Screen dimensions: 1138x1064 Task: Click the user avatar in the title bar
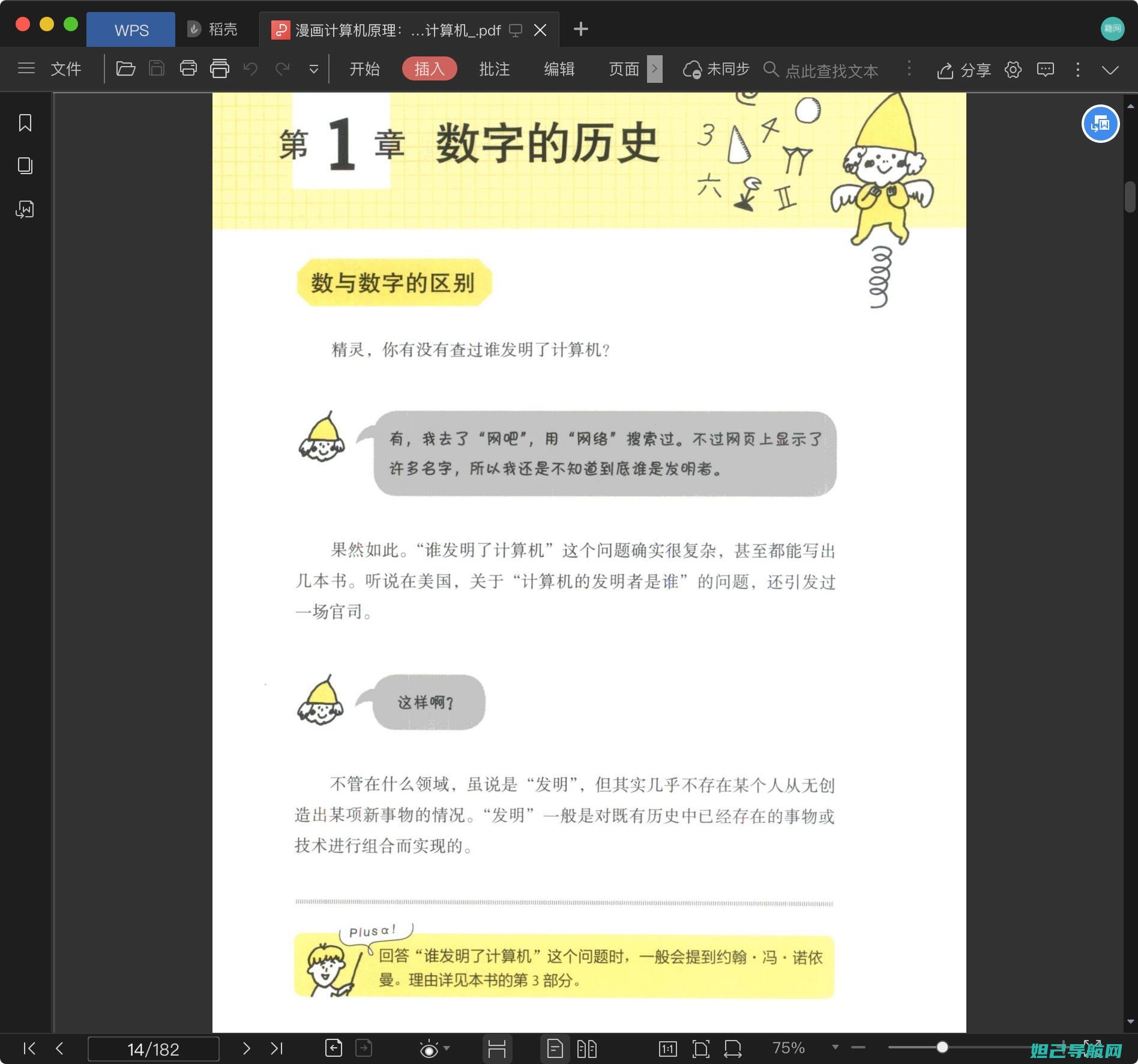tap(1113, 29)
